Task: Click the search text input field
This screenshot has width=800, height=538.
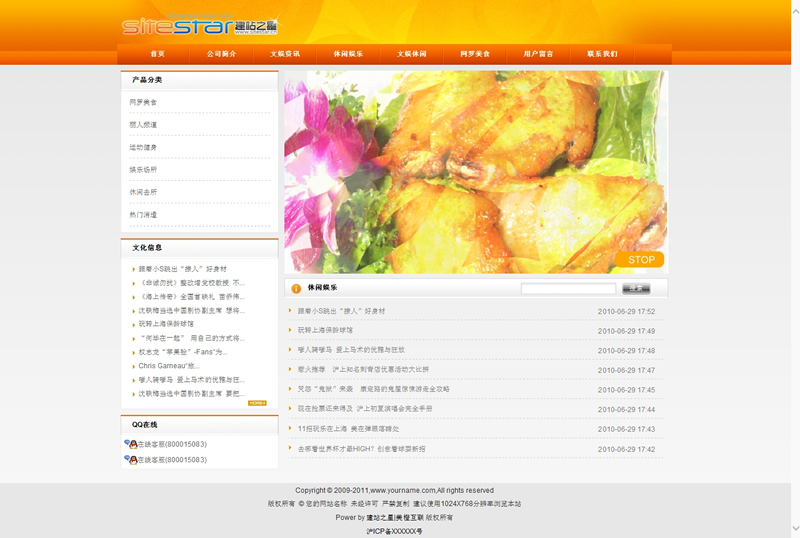Action: click(x=568, y=289)
